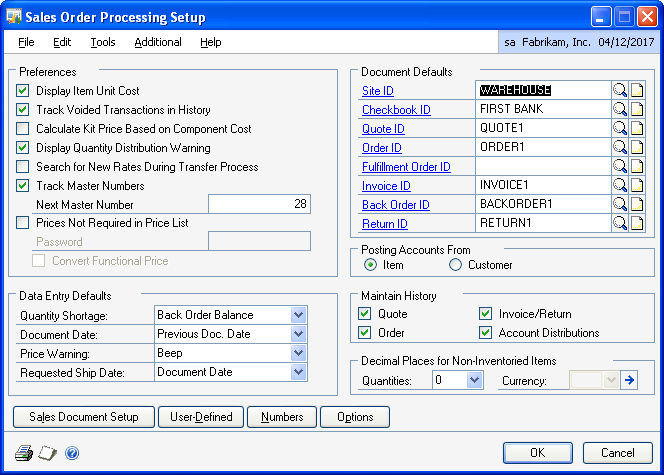Screen dimensions: 664x475
Task: Open lookup for Return ID
Action: (x=620, y=223)
